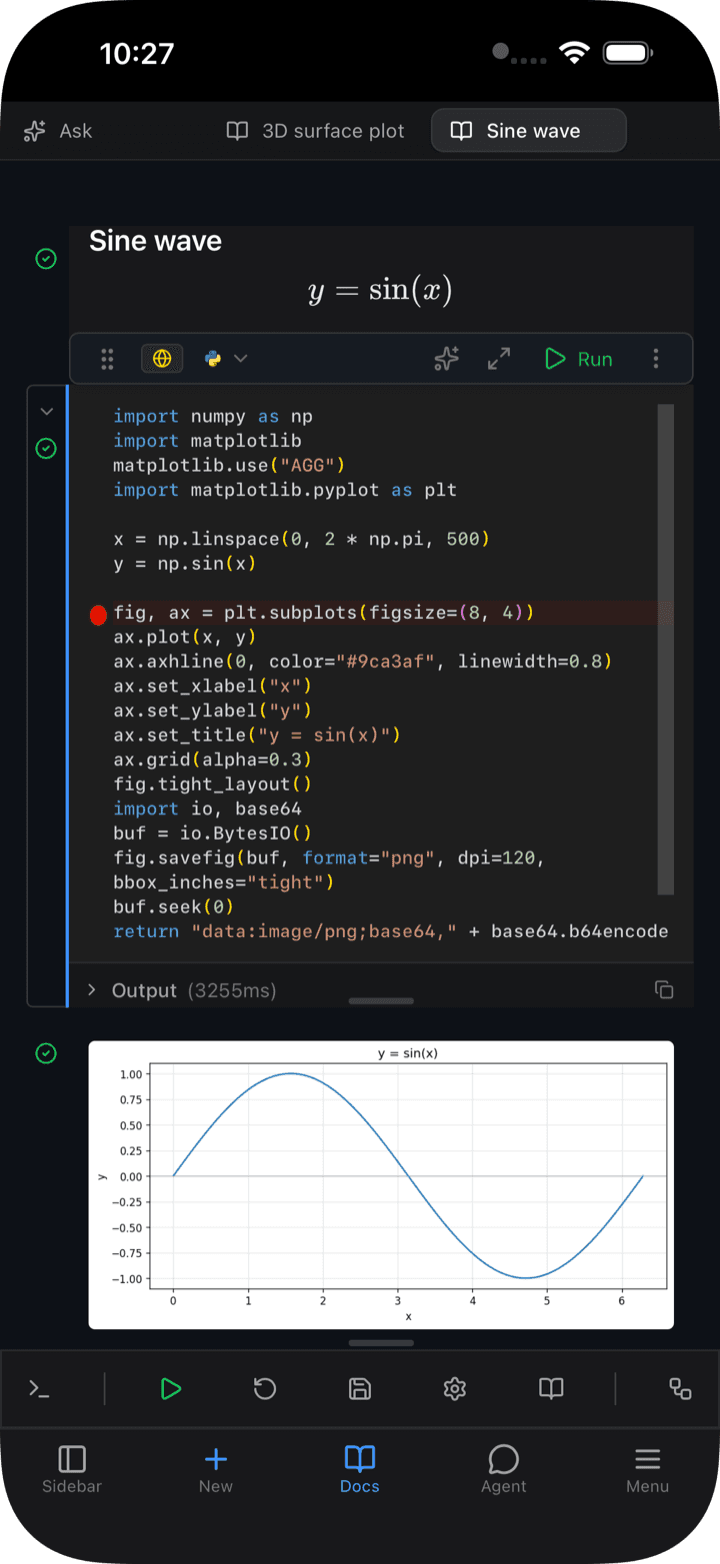Screen dimensions: 720x1564
Task: Click the battery icon in the status bar
Action: click(x=628, y=53)
